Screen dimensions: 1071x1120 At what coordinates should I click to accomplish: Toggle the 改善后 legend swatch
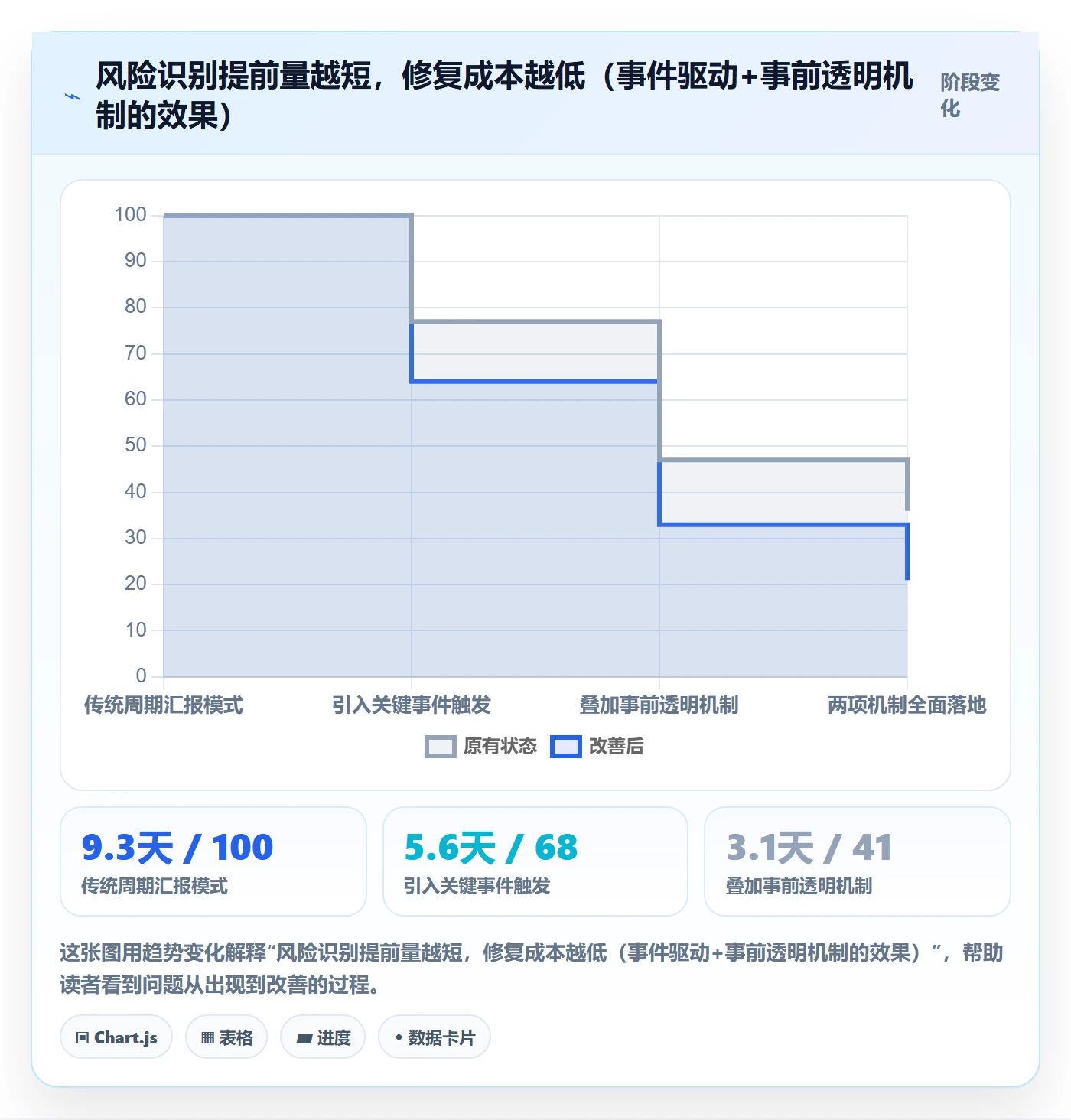point(566,747)
